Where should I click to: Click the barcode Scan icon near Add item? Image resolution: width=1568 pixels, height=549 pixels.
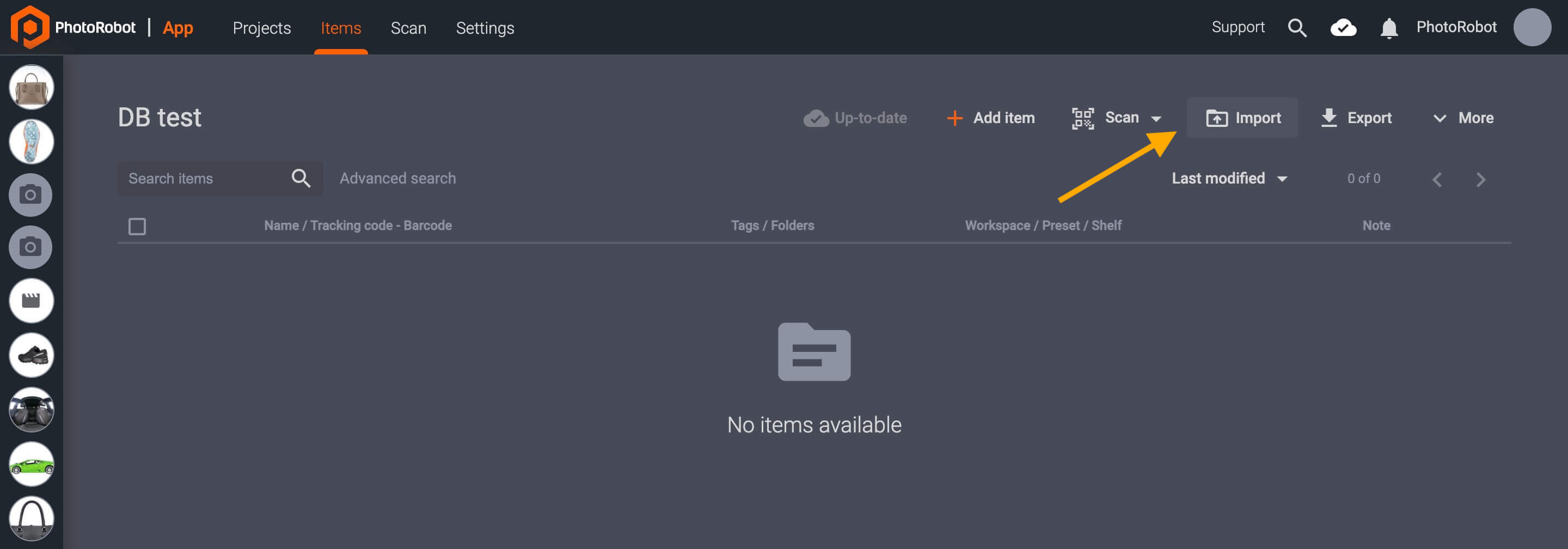tap(1082, 118)
